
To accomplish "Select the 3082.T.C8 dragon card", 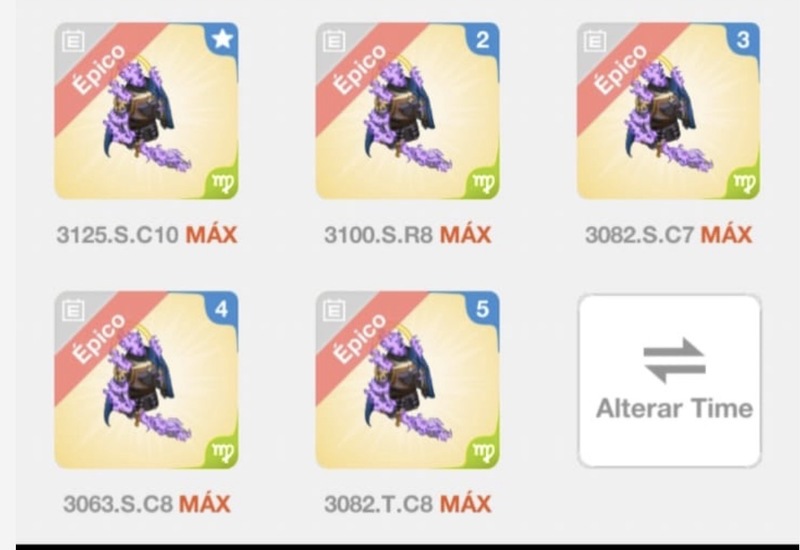I will pos(408,380).
